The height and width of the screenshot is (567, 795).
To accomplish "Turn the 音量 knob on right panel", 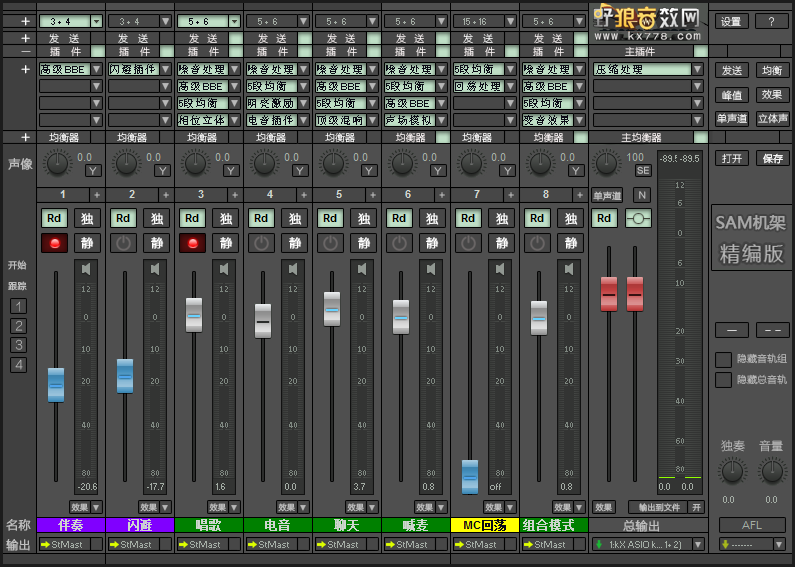I will click(x=772, y=472).
